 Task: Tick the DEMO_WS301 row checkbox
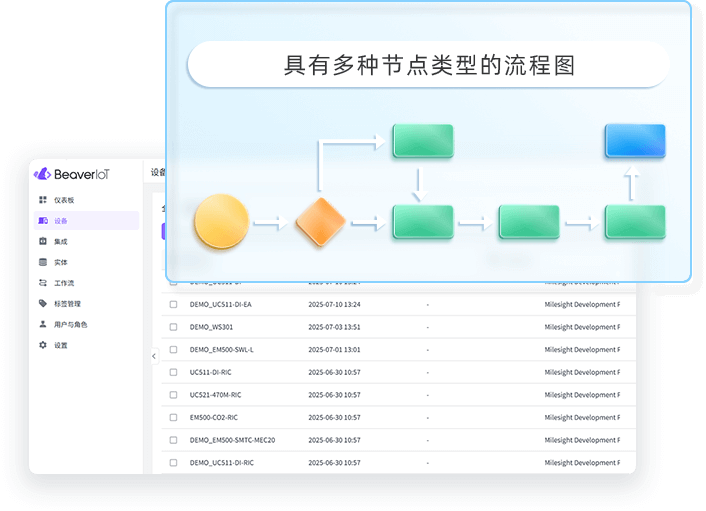point(173,327)
